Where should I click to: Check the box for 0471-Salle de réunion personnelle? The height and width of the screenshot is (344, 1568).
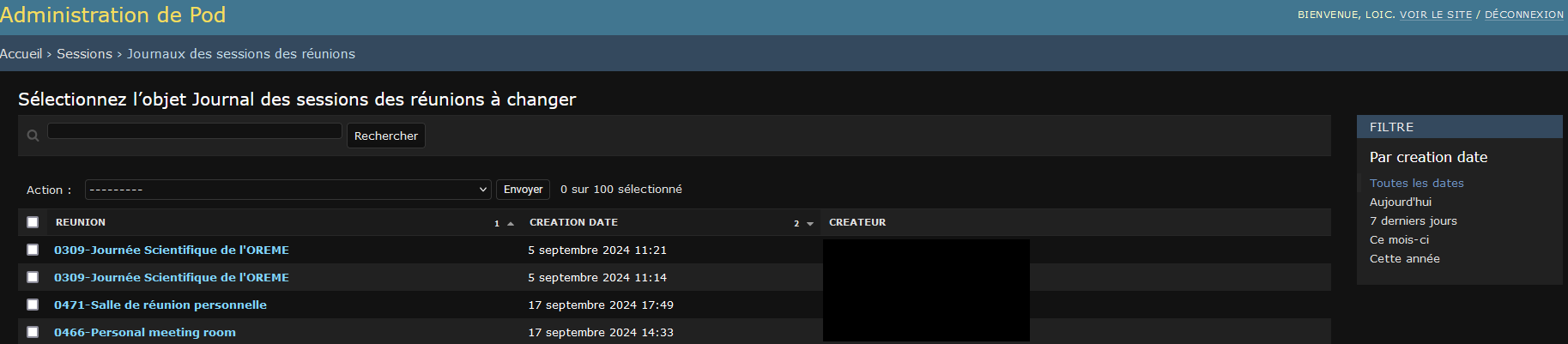33,305
